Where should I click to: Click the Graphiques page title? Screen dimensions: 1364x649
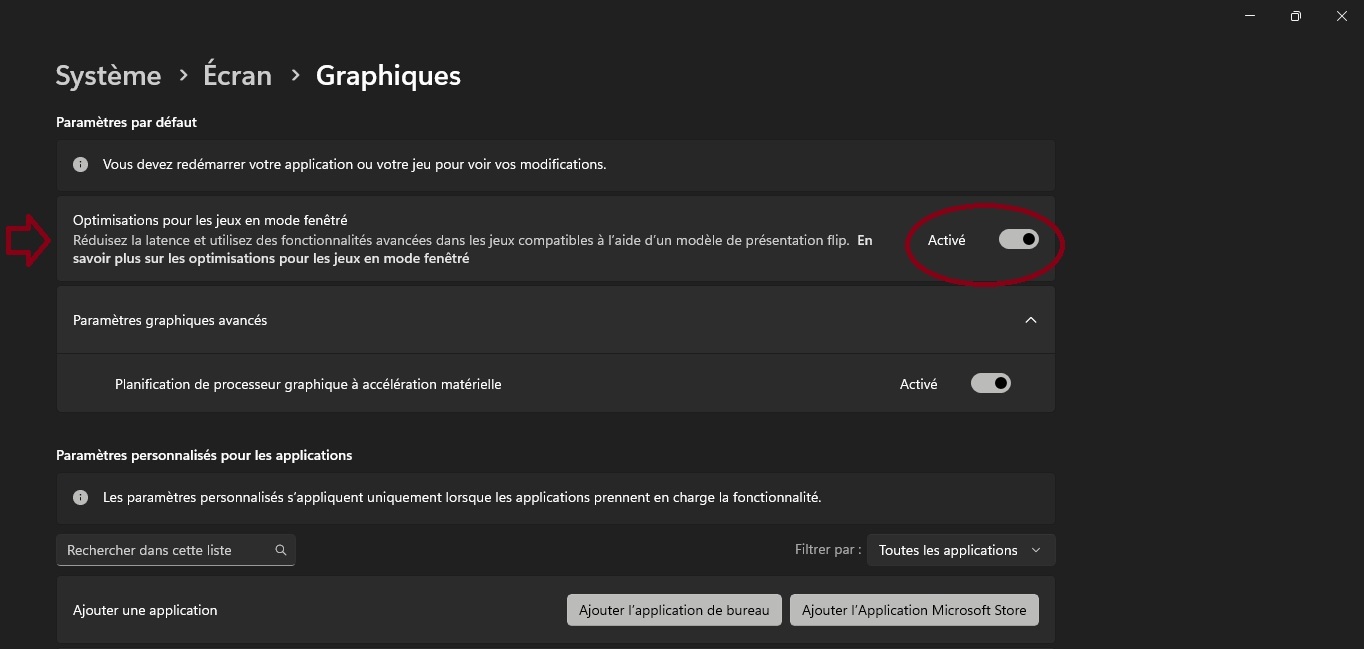click(388, 76)
